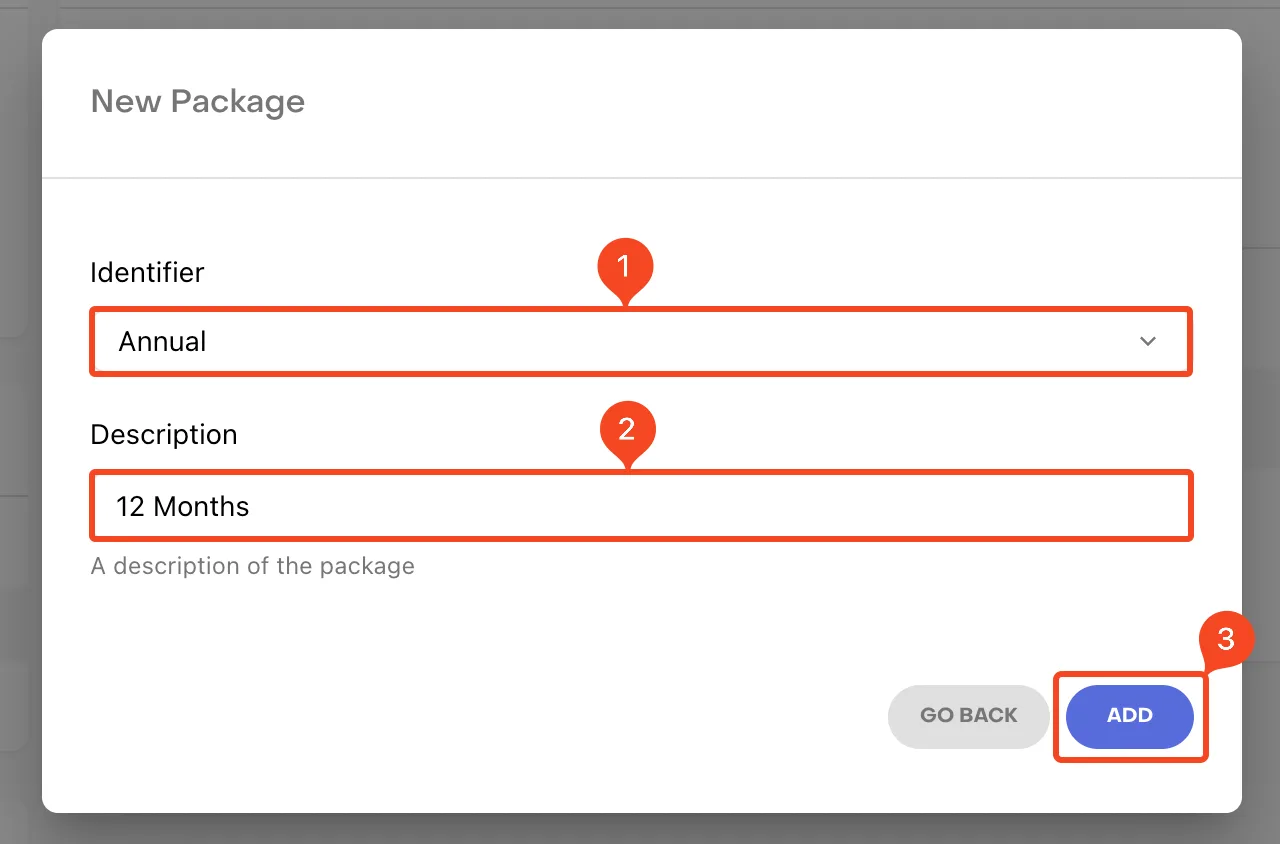Click the New Package dialog title

[197, 102]
